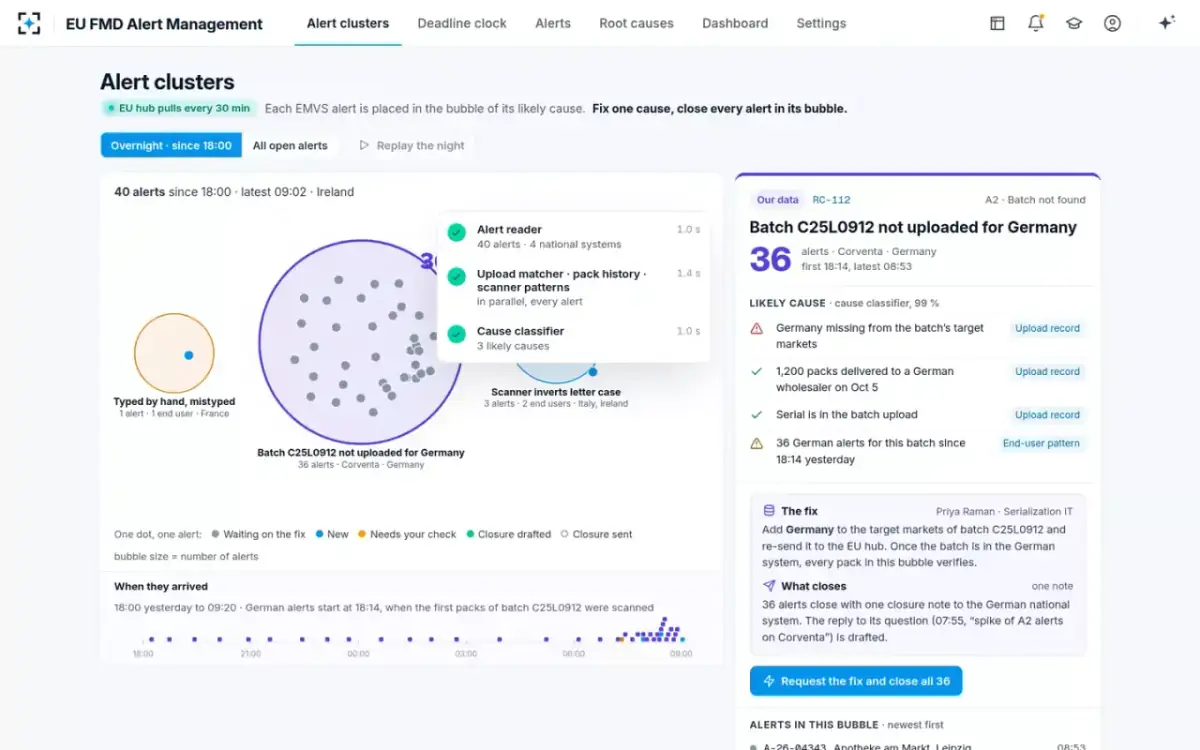Click the blue New legend dot
The image size is (1200, 750).
coord(319,534)
